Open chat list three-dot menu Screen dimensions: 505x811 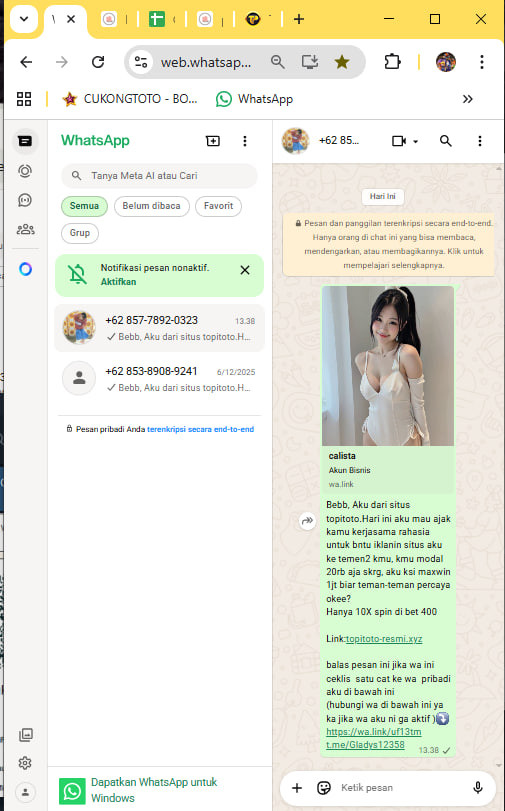click(x=245, y=141)
